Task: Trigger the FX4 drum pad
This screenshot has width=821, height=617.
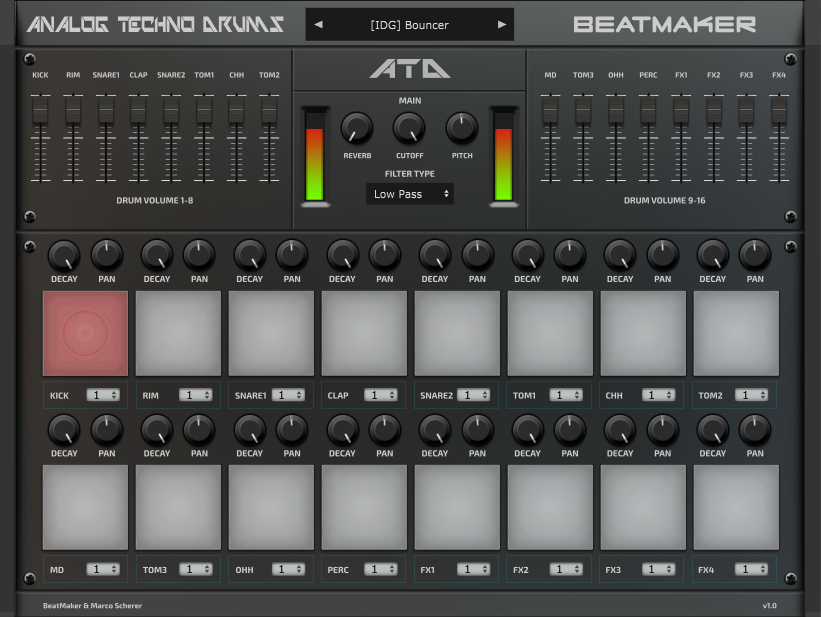Action: (736, 507)
